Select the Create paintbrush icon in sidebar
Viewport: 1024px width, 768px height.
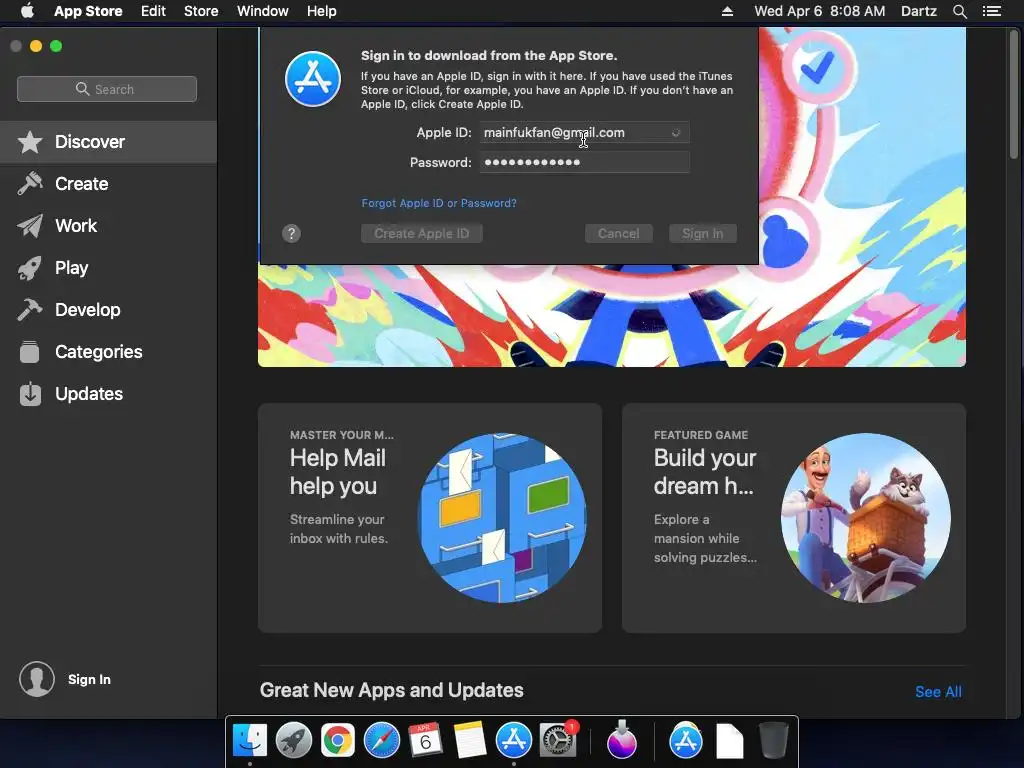[30, 184]
